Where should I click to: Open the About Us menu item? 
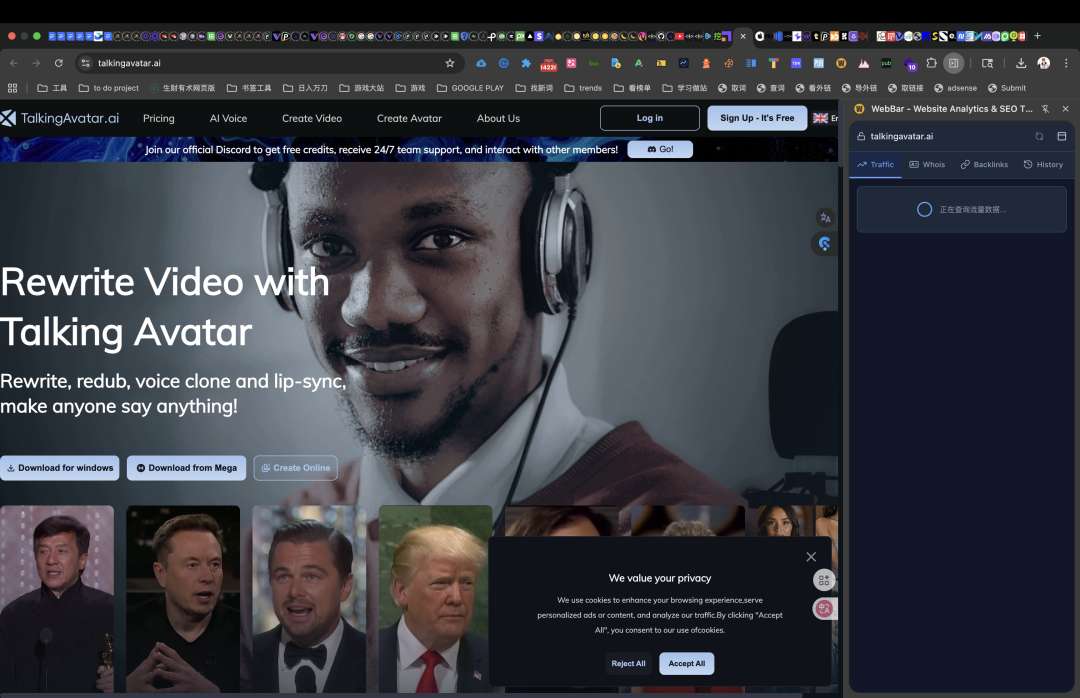[498, 119]
